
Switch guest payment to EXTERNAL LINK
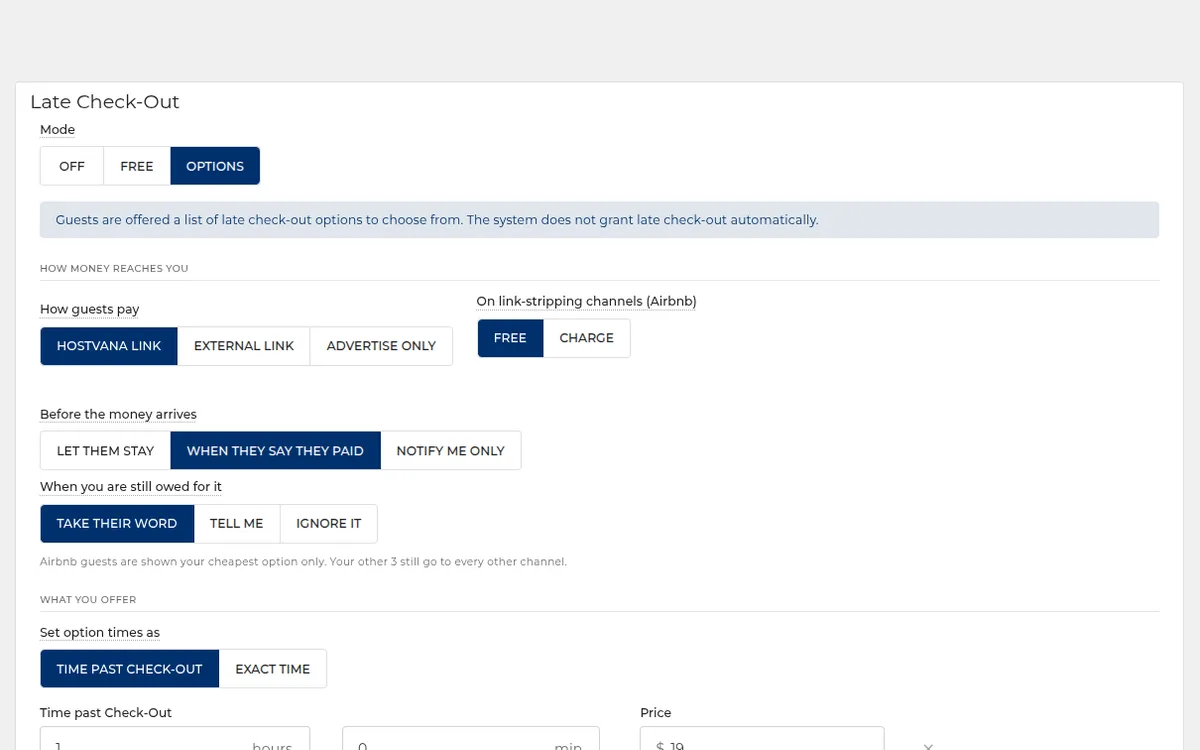click(244, 346)
